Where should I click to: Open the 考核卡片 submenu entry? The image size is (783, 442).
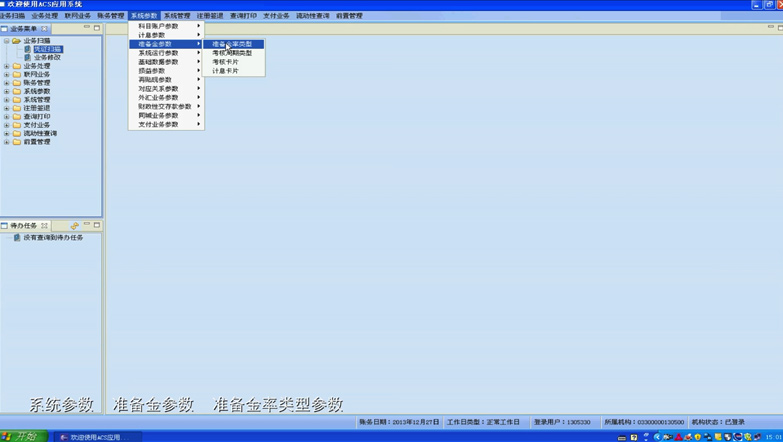226,62
